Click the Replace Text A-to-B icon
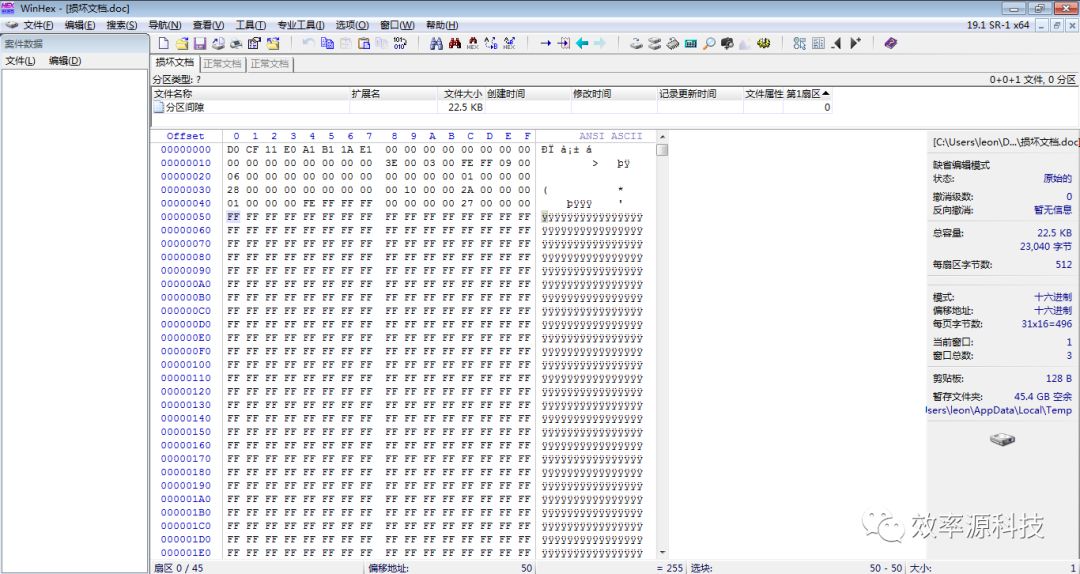Image resolution: width=1080 pixels, height=574 pixels. click(491, 43)
